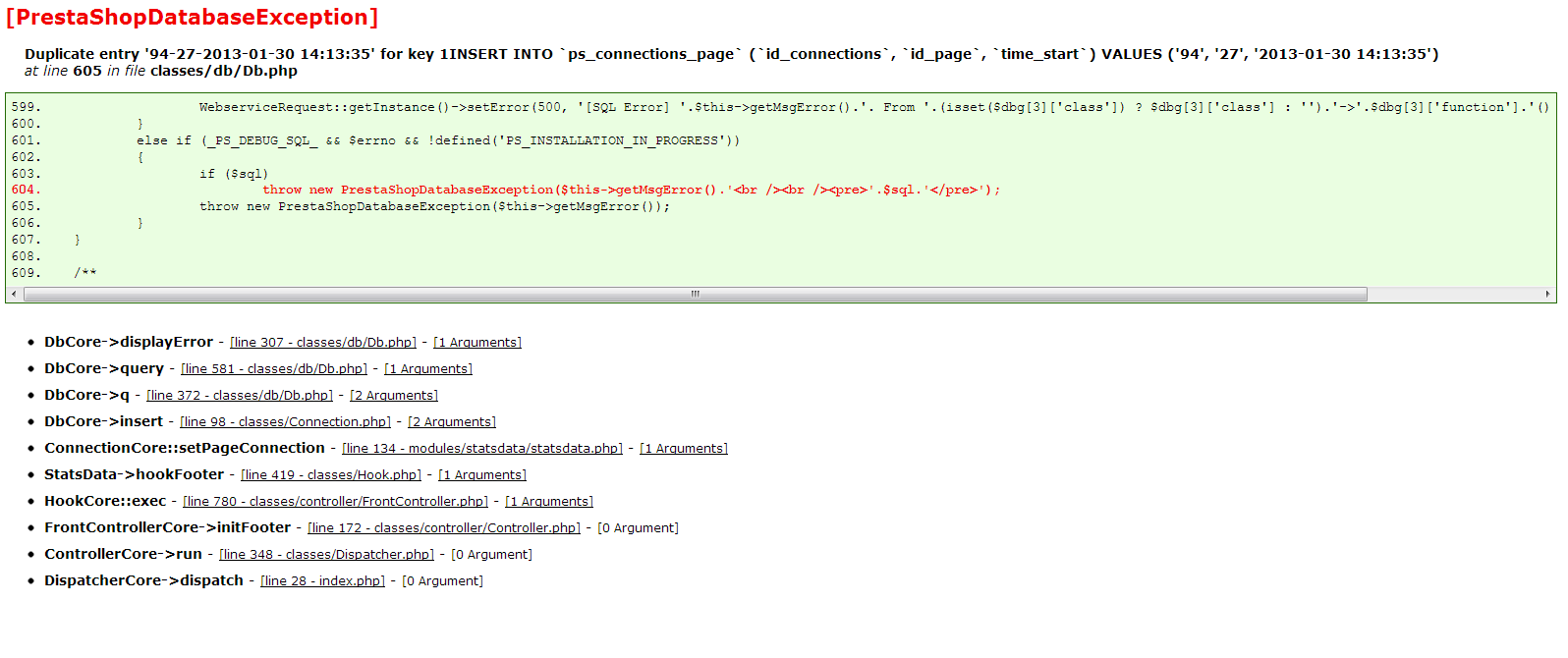Click the '[0 Argument]' text after index.php
Viewport: 1568px width, 658px height.
click(x=442, y=581)
